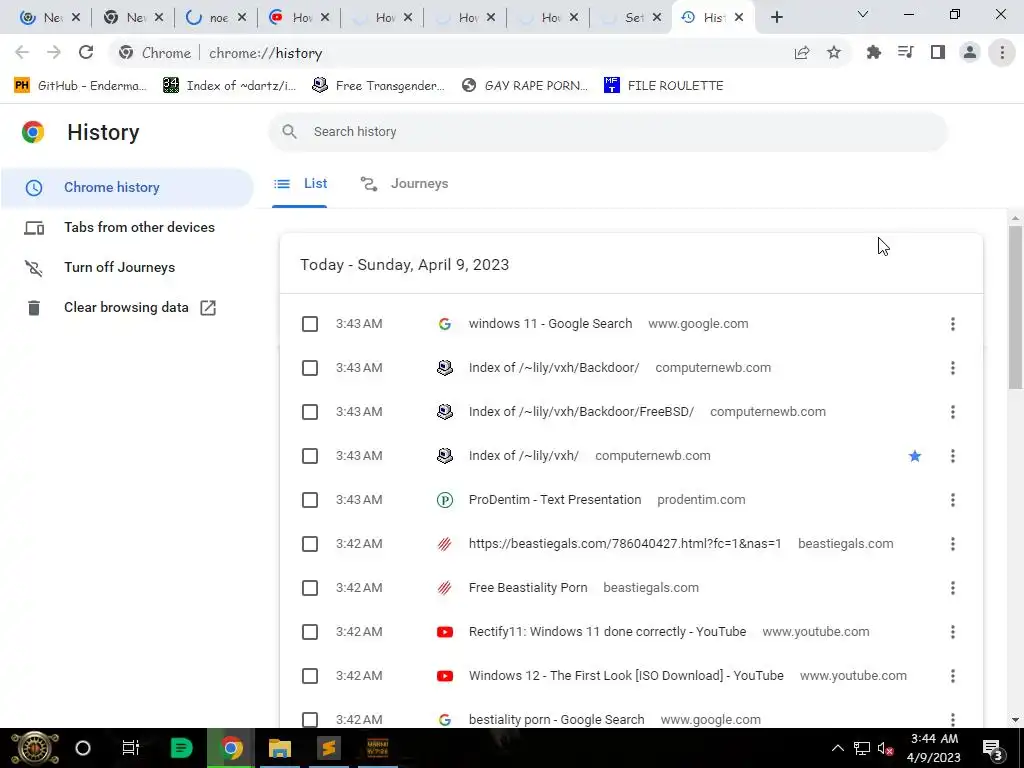Select checkbox for Rectify11 YouTube entry
Viewport: 1024px width, 768px height.
click(310, 632)
